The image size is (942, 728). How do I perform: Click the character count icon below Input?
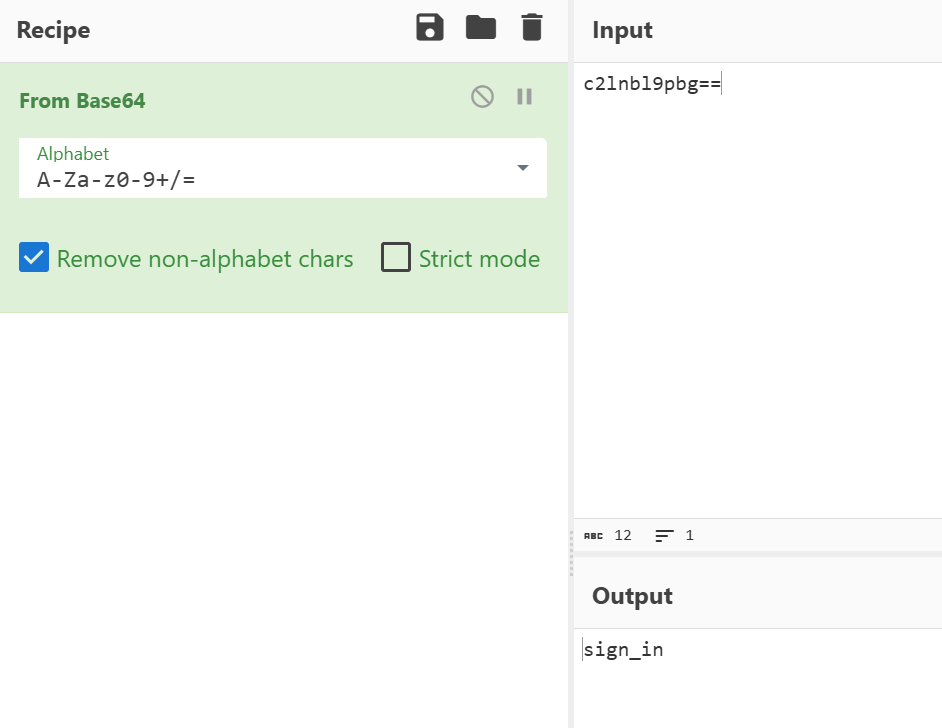coord(594,536)
